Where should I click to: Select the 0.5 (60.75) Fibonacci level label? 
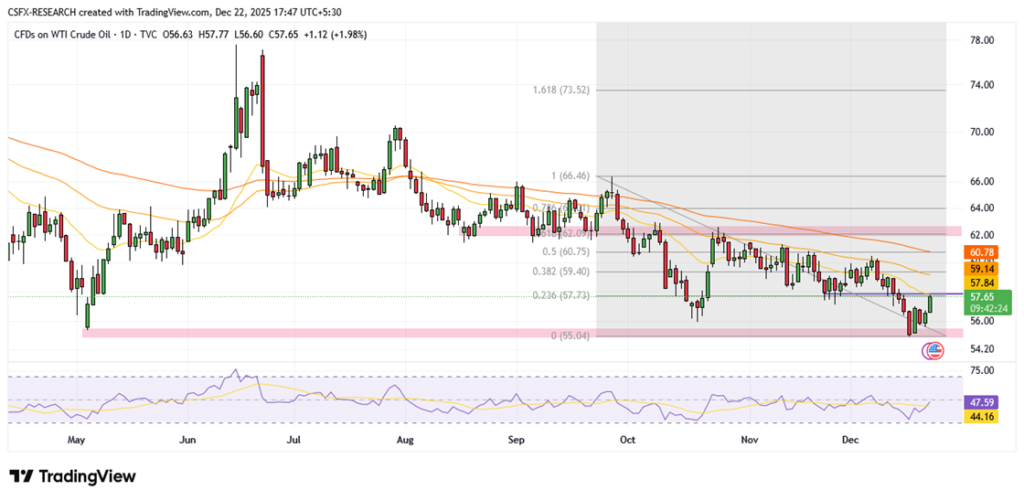pyautogui.click(x=568, y=252)
